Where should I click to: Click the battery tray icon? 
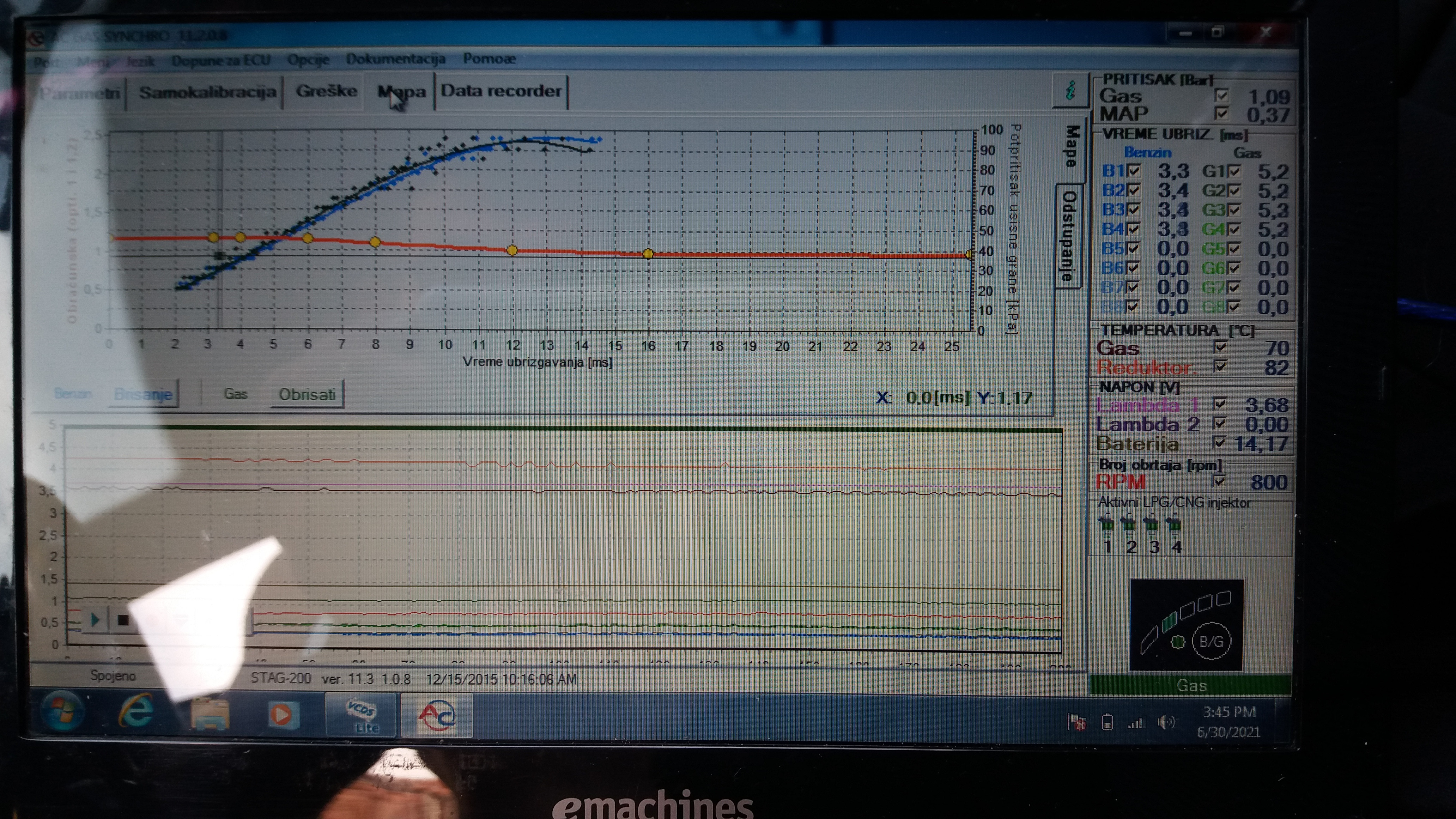point(1107,722)
